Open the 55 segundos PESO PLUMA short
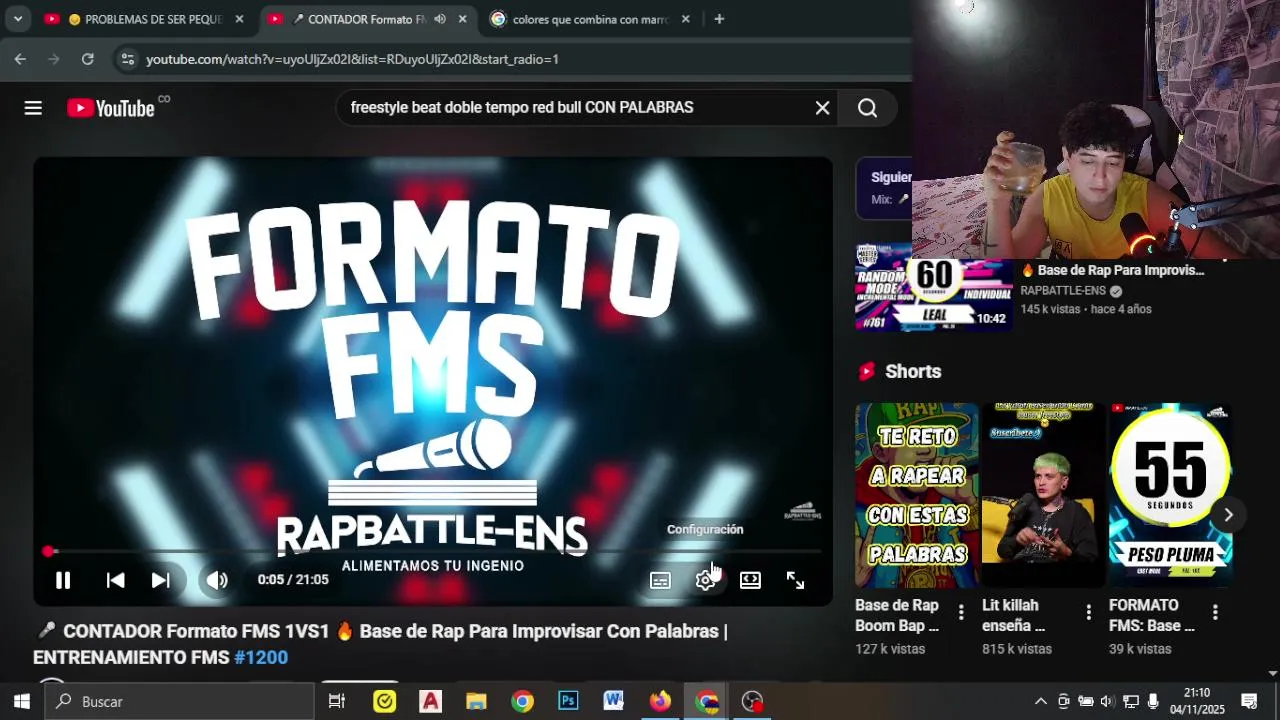The width and height of the screenshot is (1280, 720). (1170, 495)
